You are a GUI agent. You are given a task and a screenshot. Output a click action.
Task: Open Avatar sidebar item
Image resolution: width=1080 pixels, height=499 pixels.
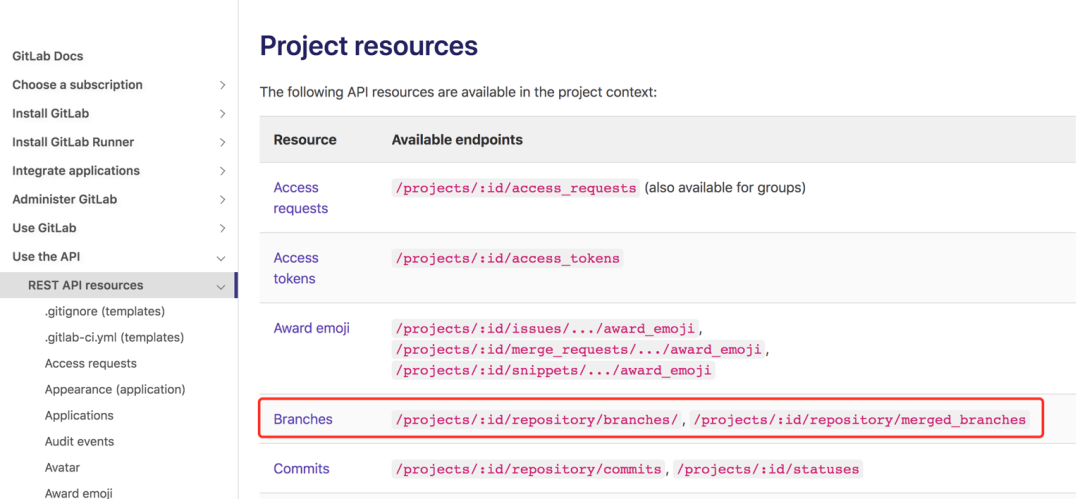pyautogui.click(x=63, y=467)
